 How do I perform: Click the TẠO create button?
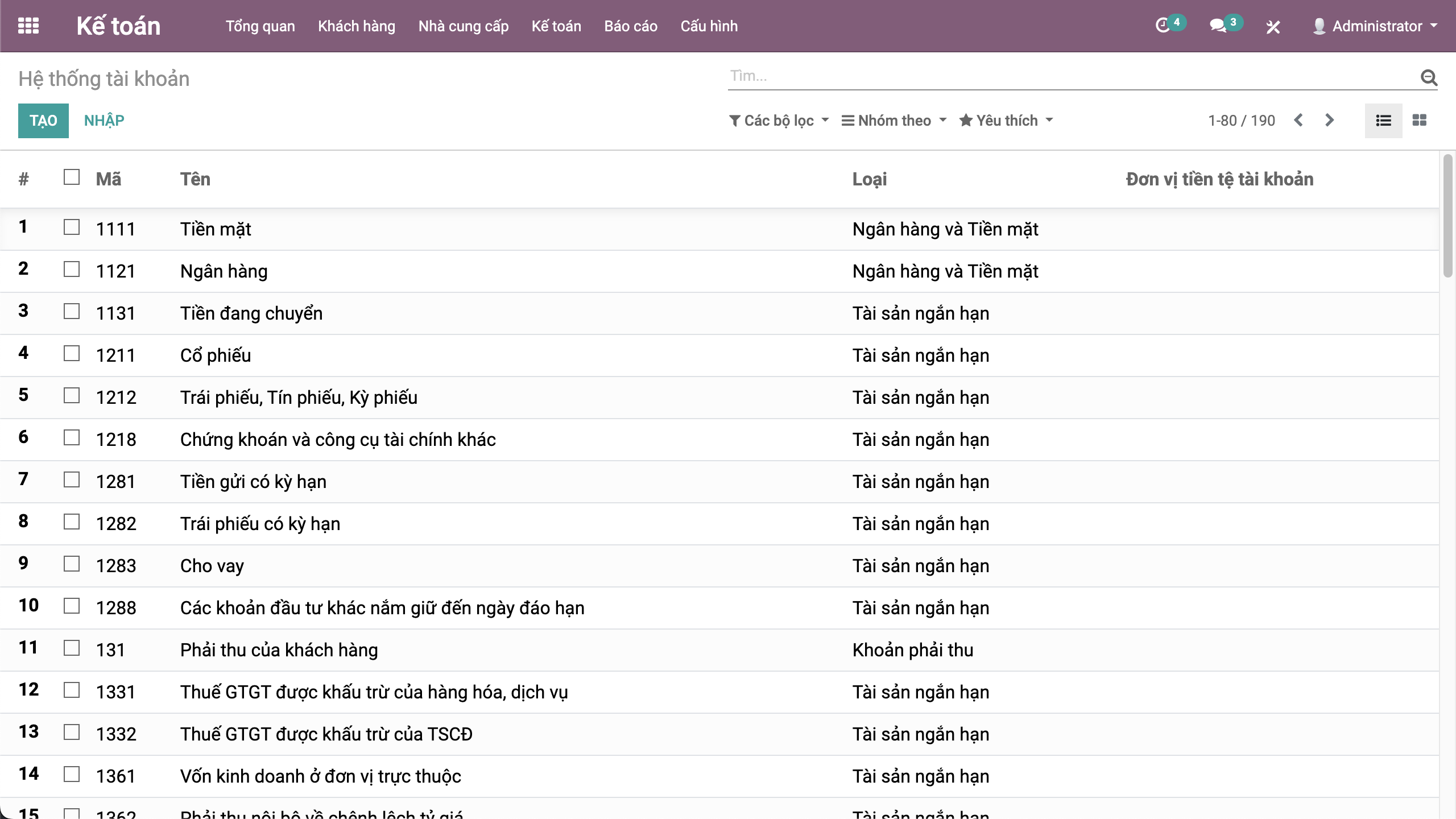coord(43,121)
